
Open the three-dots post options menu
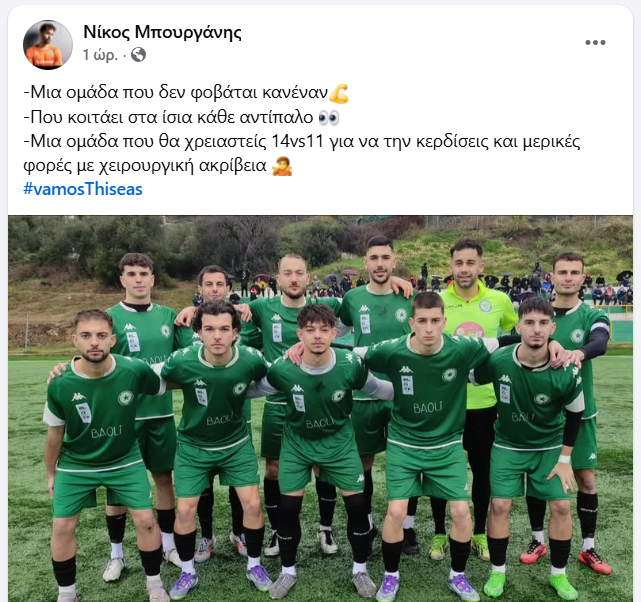click(595, 43)
